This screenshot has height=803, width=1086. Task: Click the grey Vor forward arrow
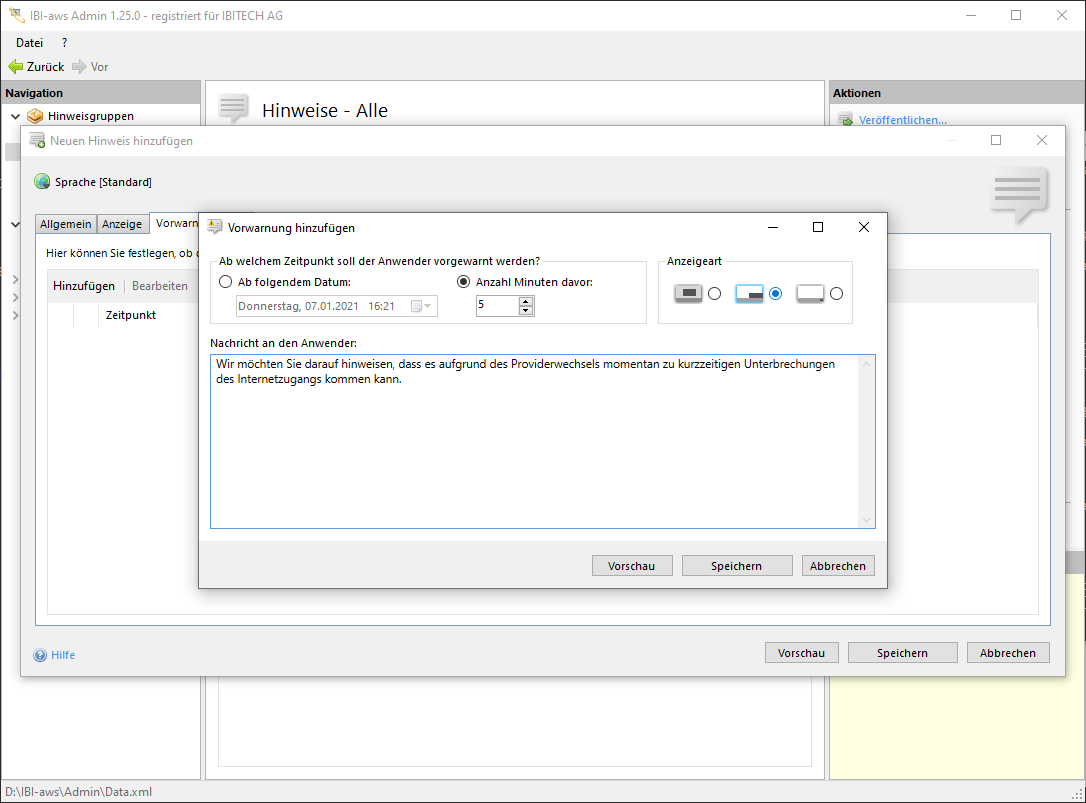click(79, 67)
